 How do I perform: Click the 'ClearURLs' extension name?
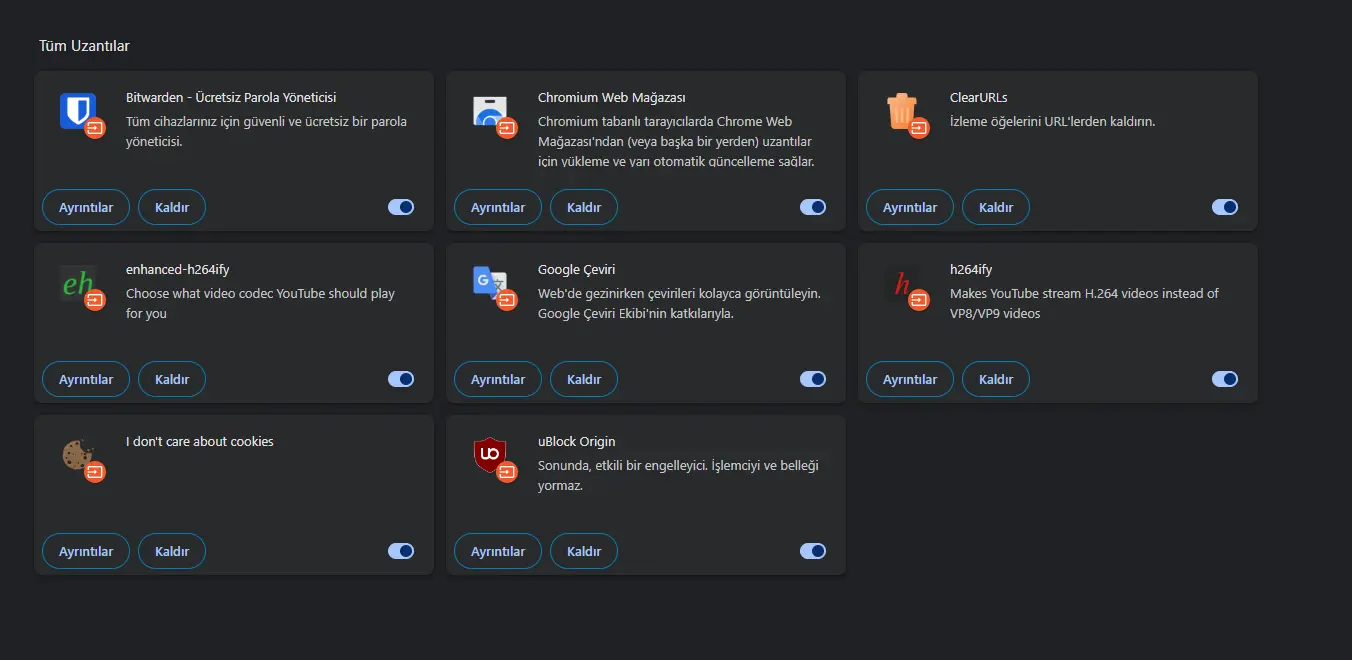[x=979, y=98]
